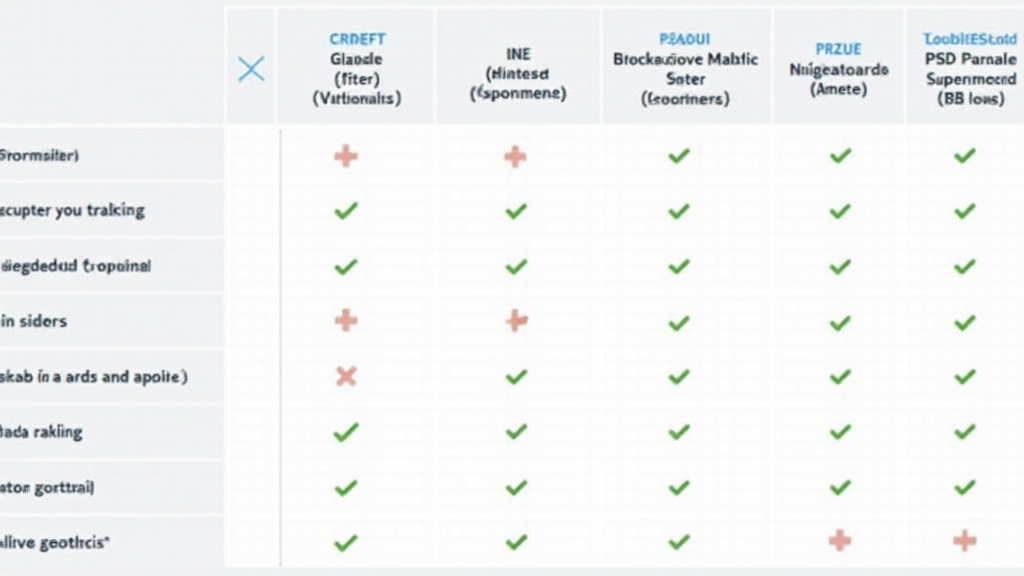Click green check in 'Bada rakling' row, CRDEFT column
The height and width of the screenshot is (576, 1024).
pyautogui.click(x=346, y=432)
